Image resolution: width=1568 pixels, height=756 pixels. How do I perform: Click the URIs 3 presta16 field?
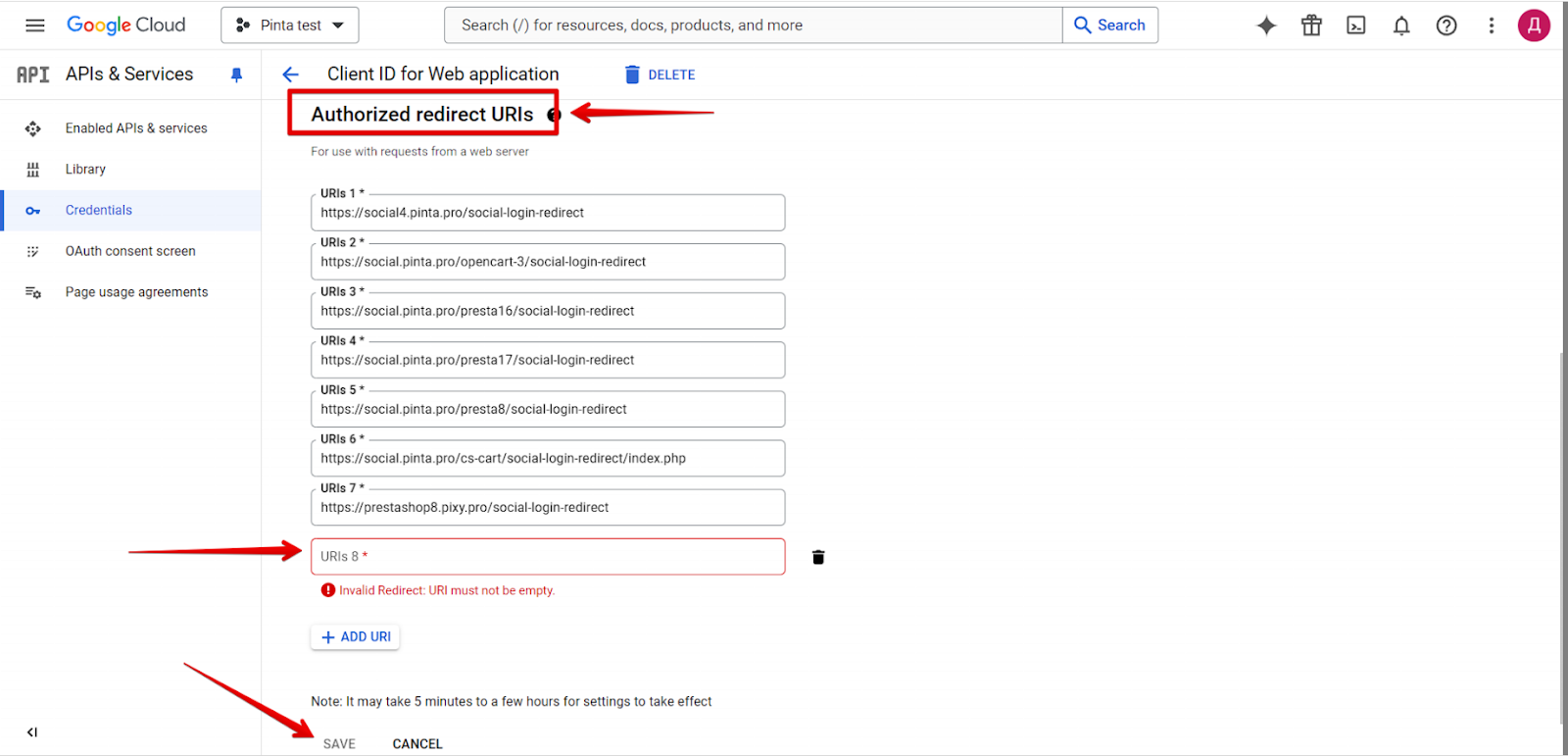pos(548,311)
